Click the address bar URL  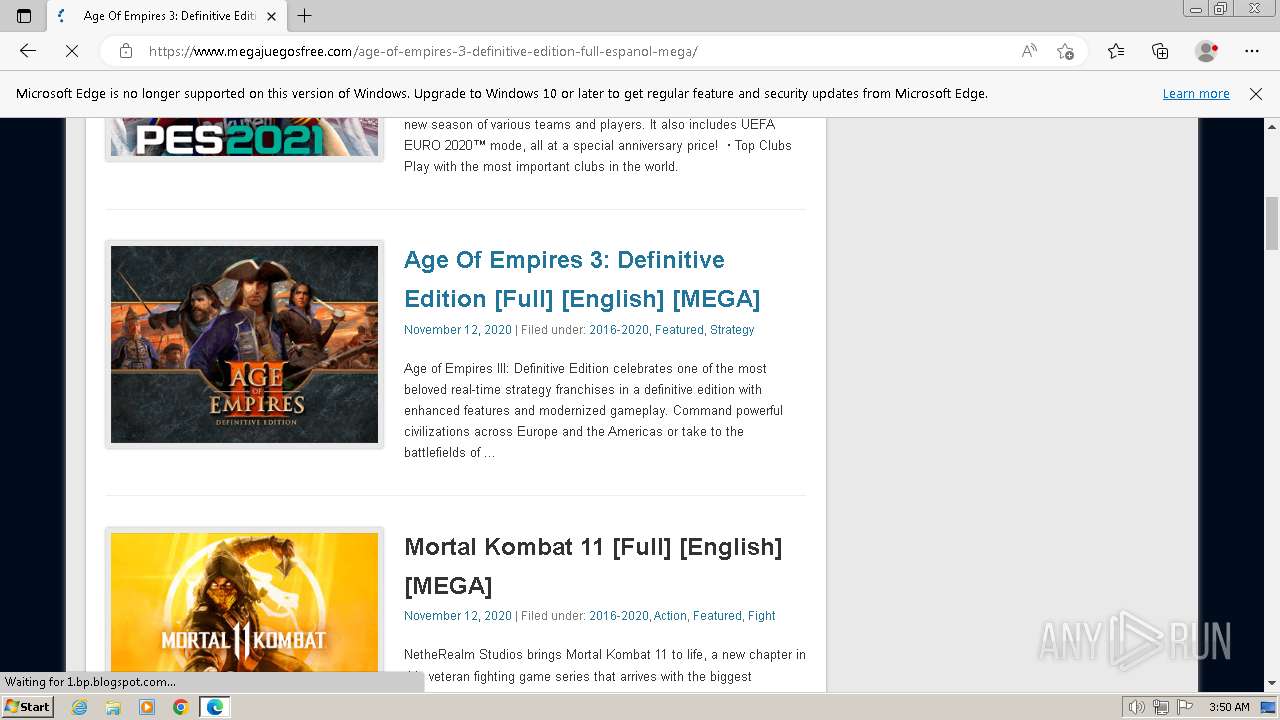423,51
